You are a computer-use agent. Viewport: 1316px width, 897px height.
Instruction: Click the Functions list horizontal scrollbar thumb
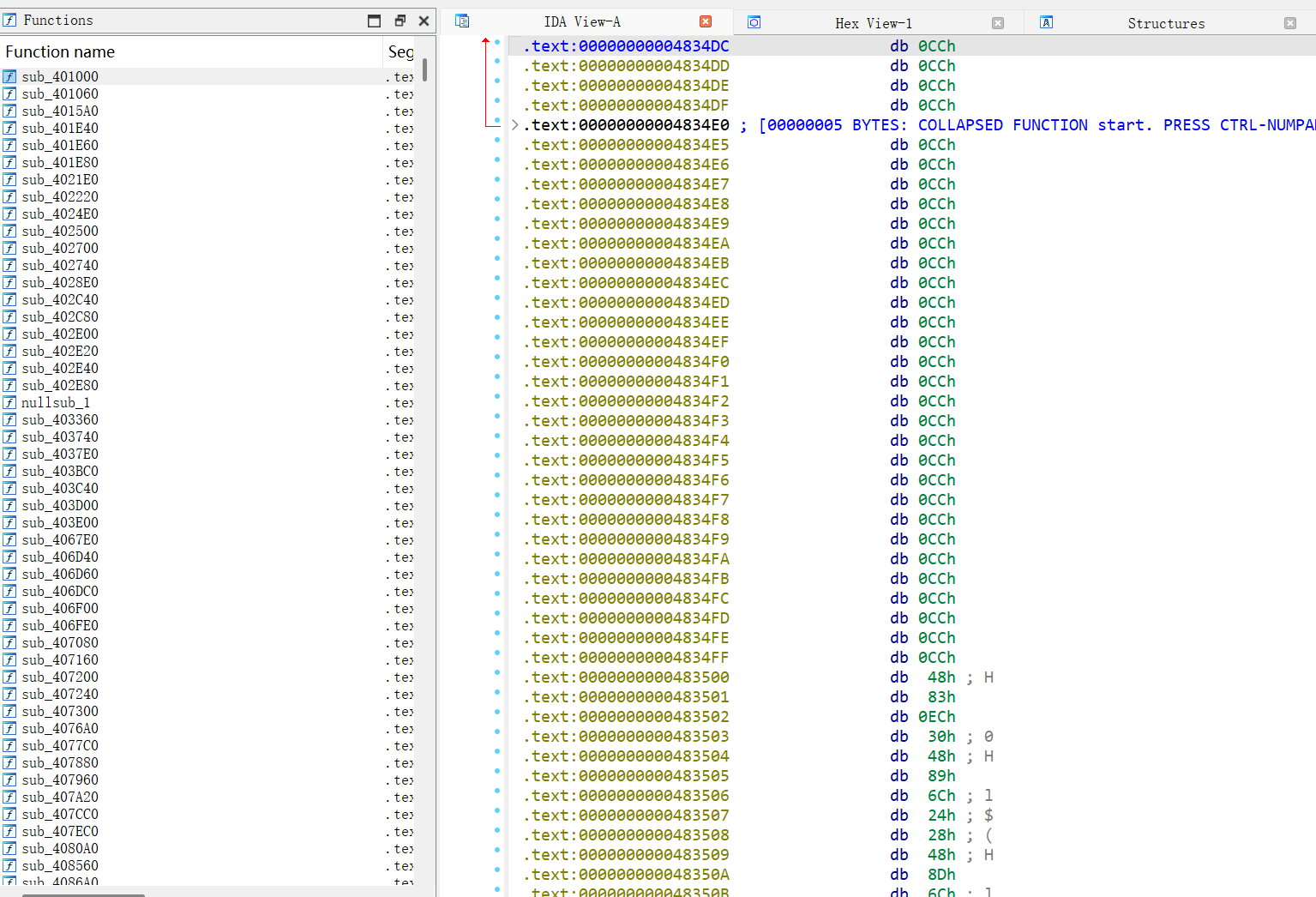coord(83,894)
